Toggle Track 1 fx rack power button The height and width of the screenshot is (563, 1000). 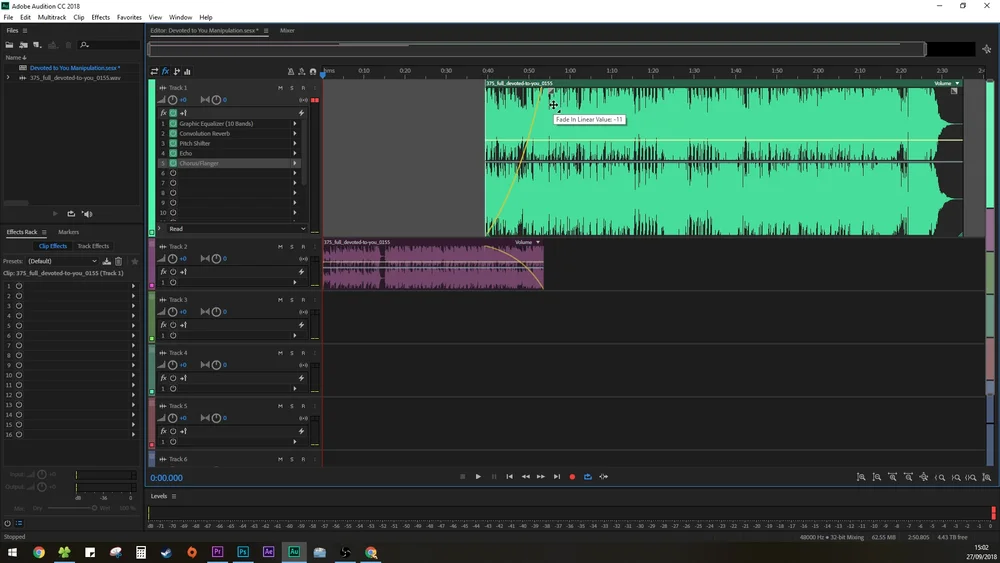(173, 113)
